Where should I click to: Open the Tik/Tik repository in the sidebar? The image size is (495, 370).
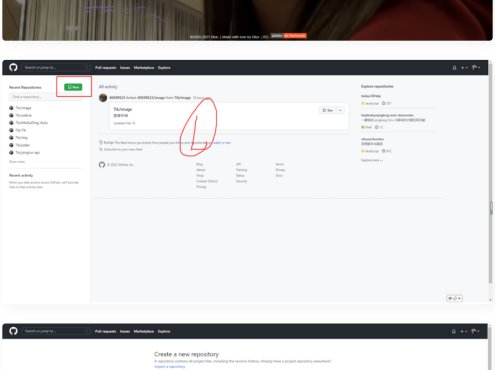tap(21, 130)
